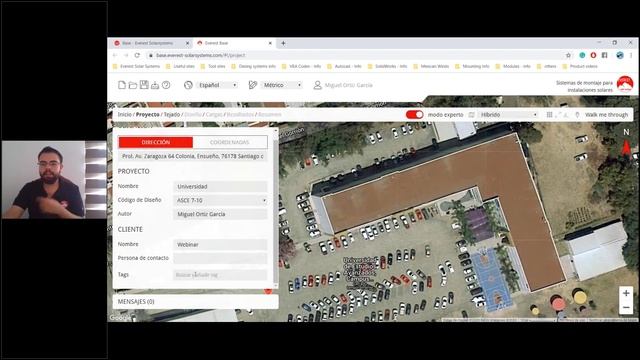The width and height of the screenshot is (640, 360).
Task: Open the browser three-dot menu
Action: click(x=631, y=55)
